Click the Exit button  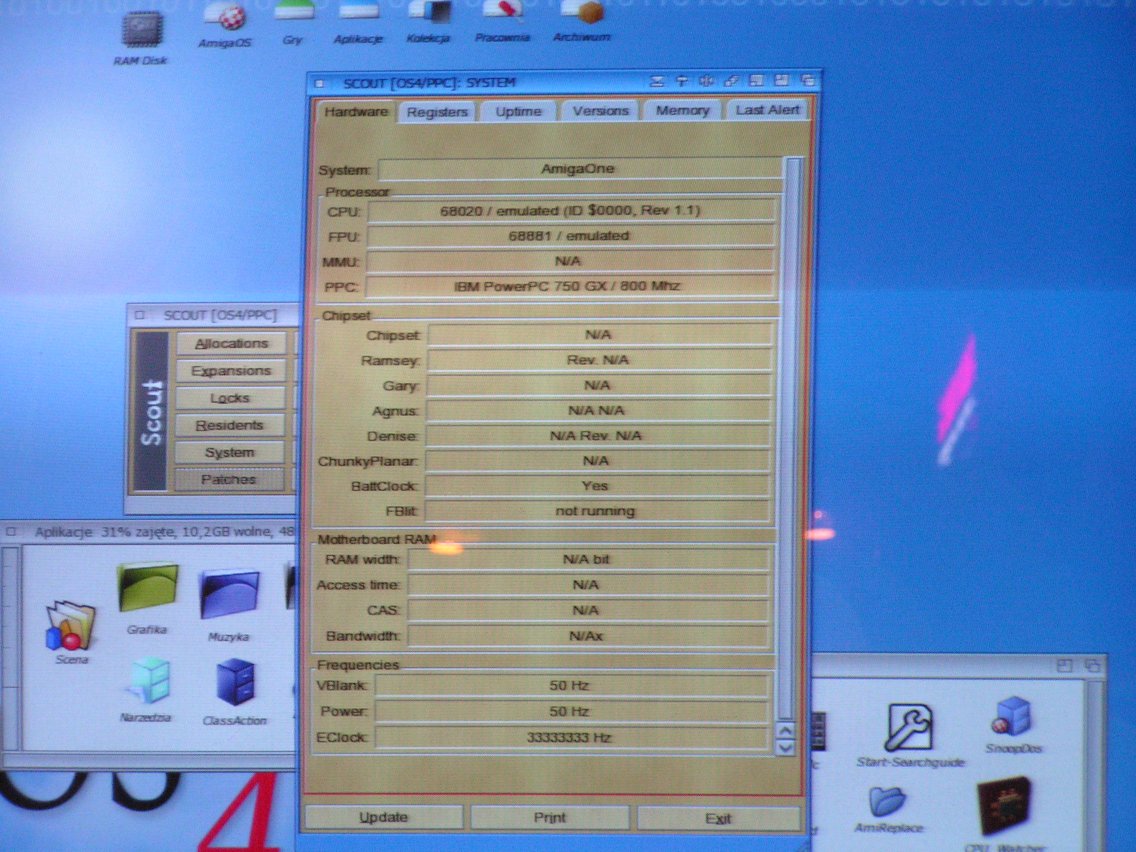(718, 819)
